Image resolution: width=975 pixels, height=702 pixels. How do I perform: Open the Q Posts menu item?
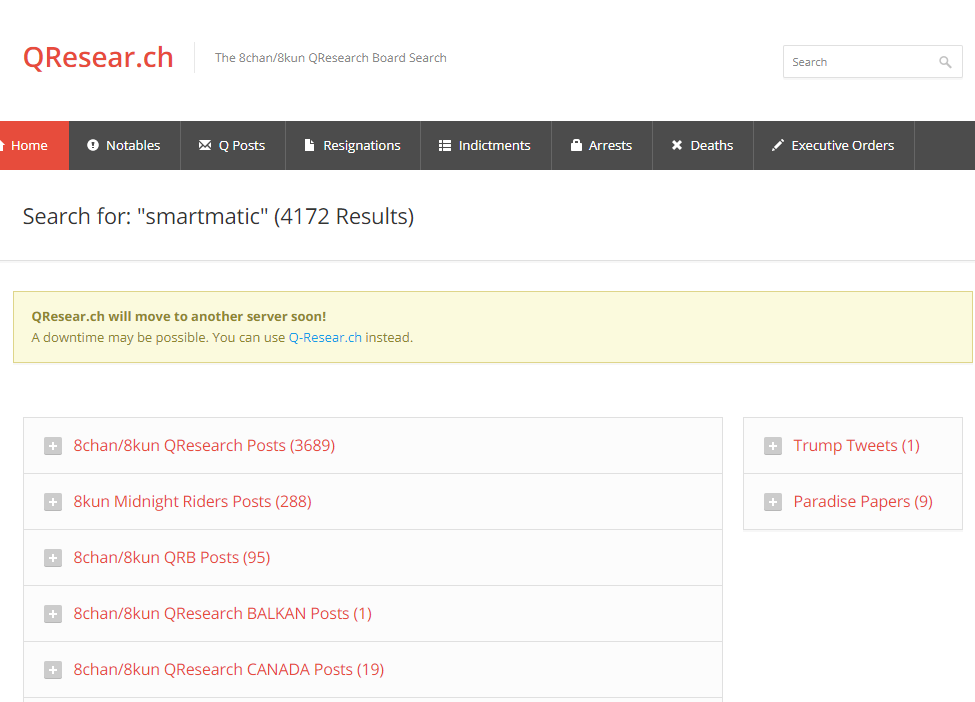coord(233,145)
